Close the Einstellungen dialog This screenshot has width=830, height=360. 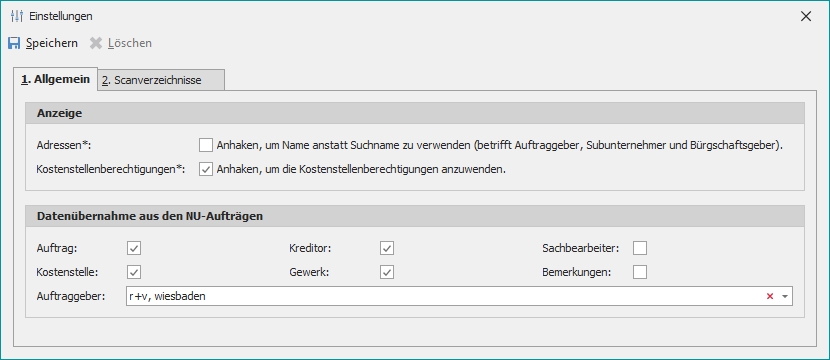tap(806, 16)
